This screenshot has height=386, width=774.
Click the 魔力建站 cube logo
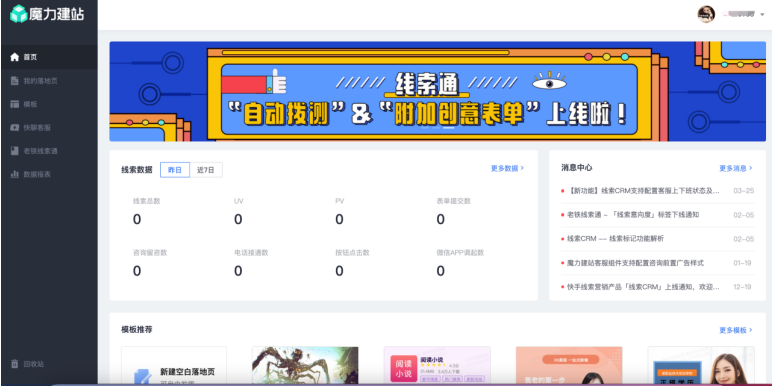(x=18, y=14)
